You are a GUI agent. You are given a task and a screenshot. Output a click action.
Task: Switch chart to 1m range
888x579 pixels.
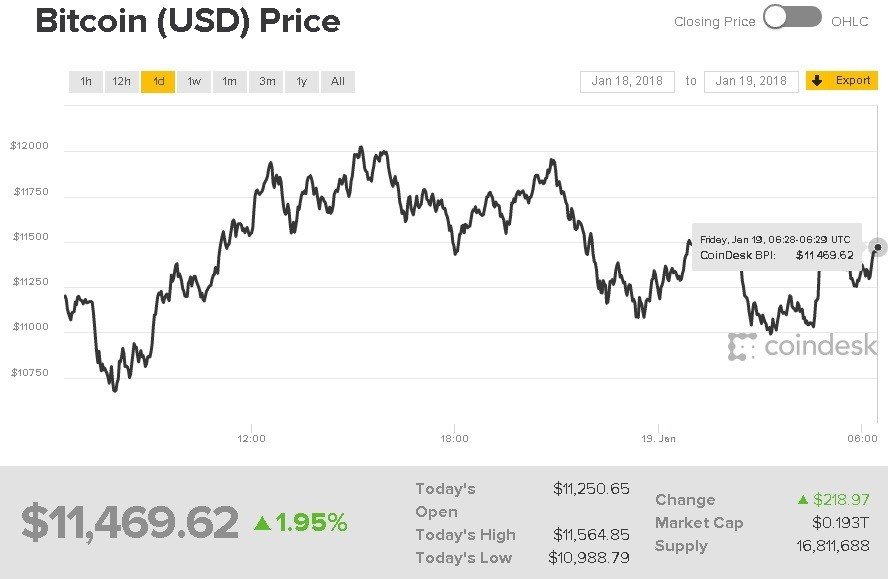(x=230, y=81)
